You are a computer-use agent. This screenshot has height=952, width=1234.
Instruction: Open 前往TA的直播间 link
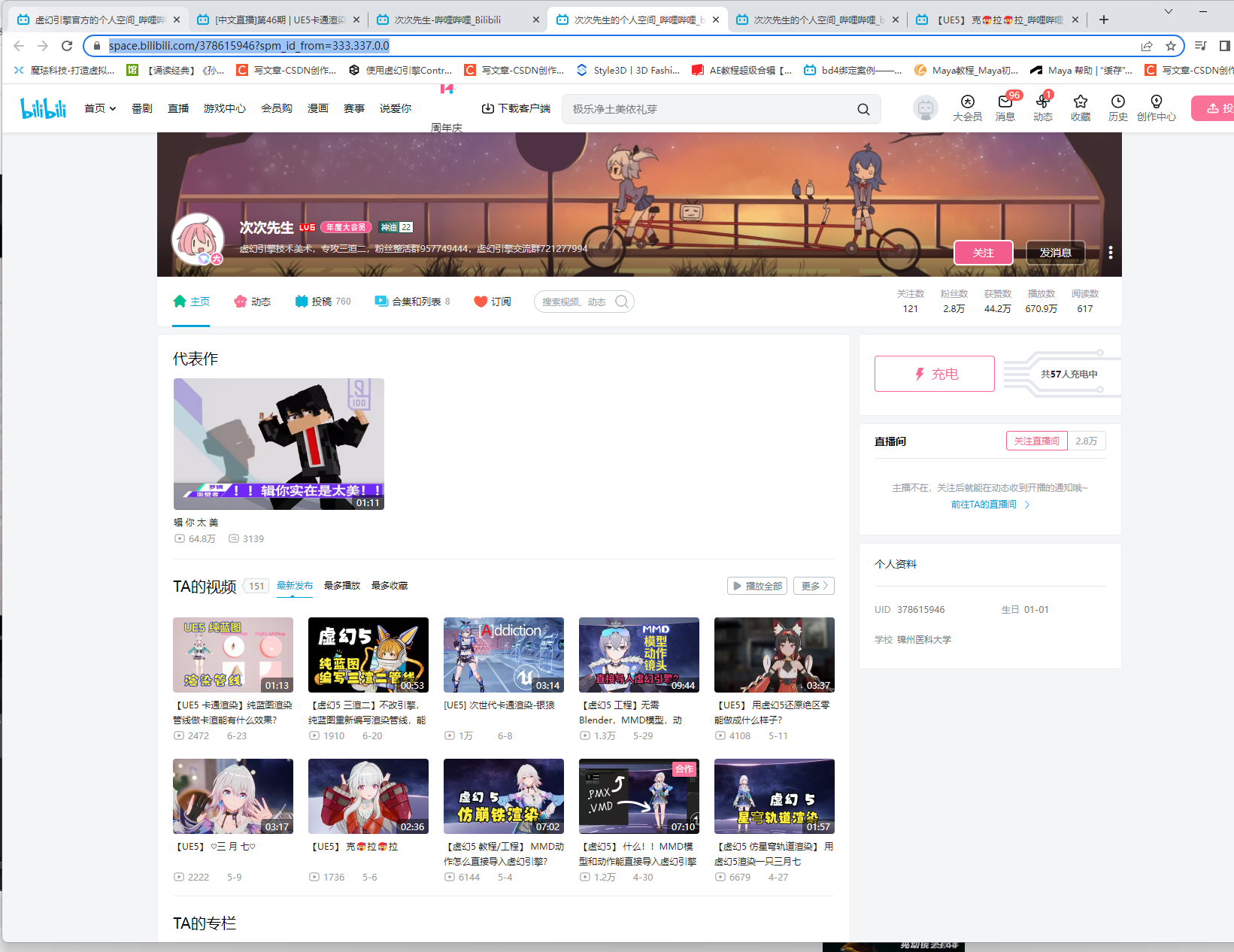pos(985,505)
